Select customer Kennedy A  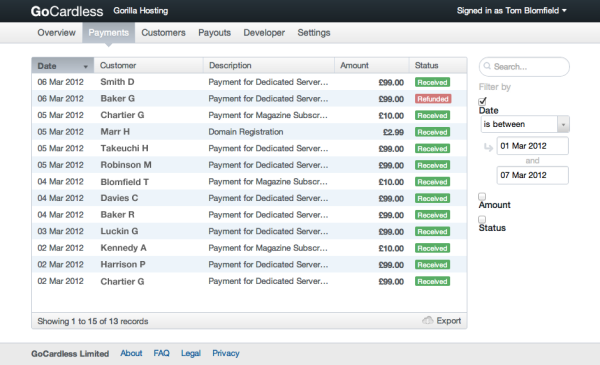(x=123, y=248)
